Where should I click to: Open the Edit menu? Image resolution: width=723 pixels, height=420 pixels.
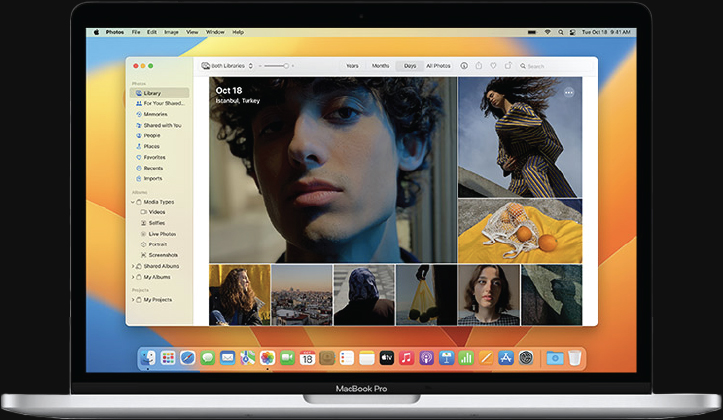click(152, 32)
